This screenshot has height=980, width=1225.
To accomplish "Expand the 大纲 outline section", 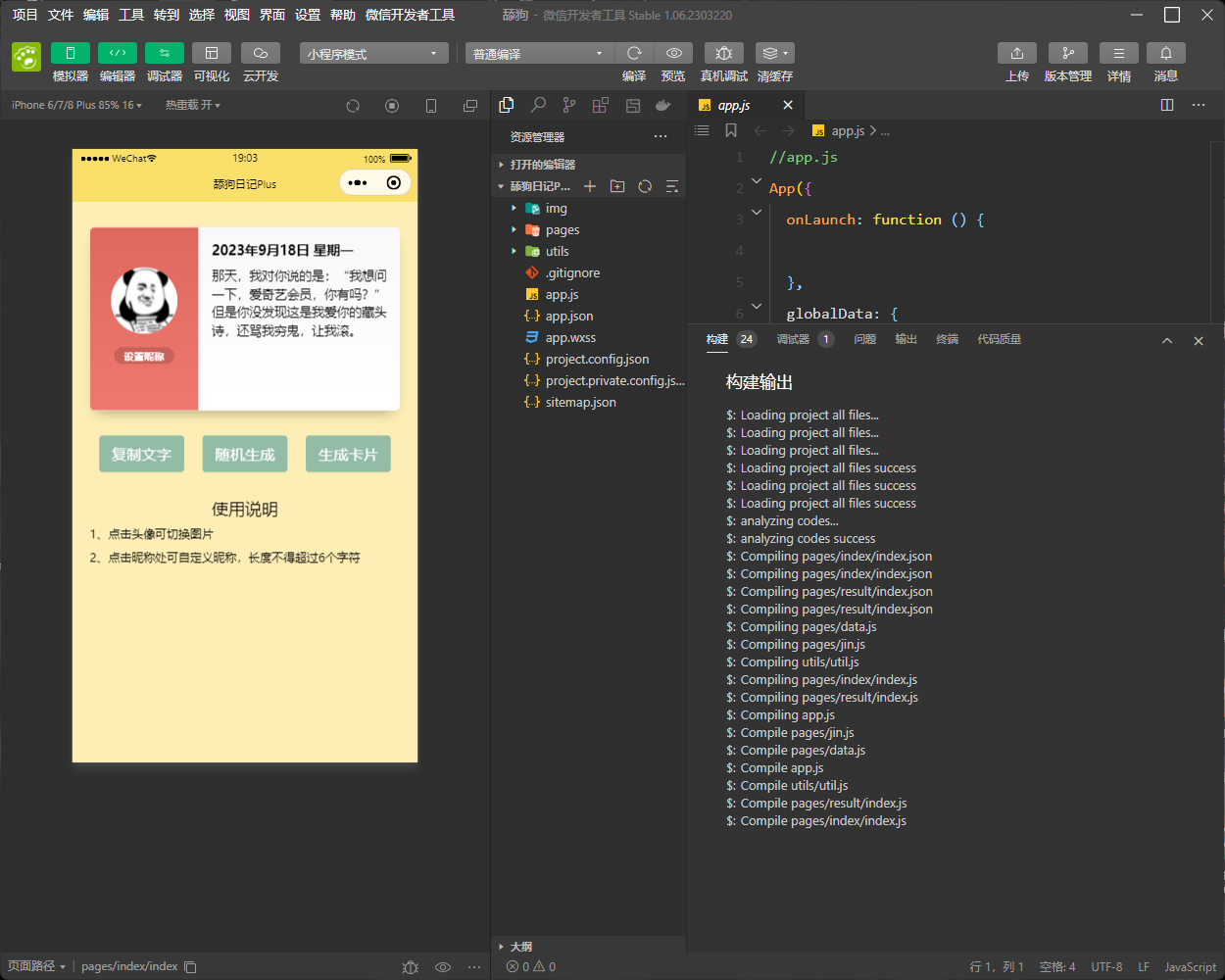I will click(589, 947).
